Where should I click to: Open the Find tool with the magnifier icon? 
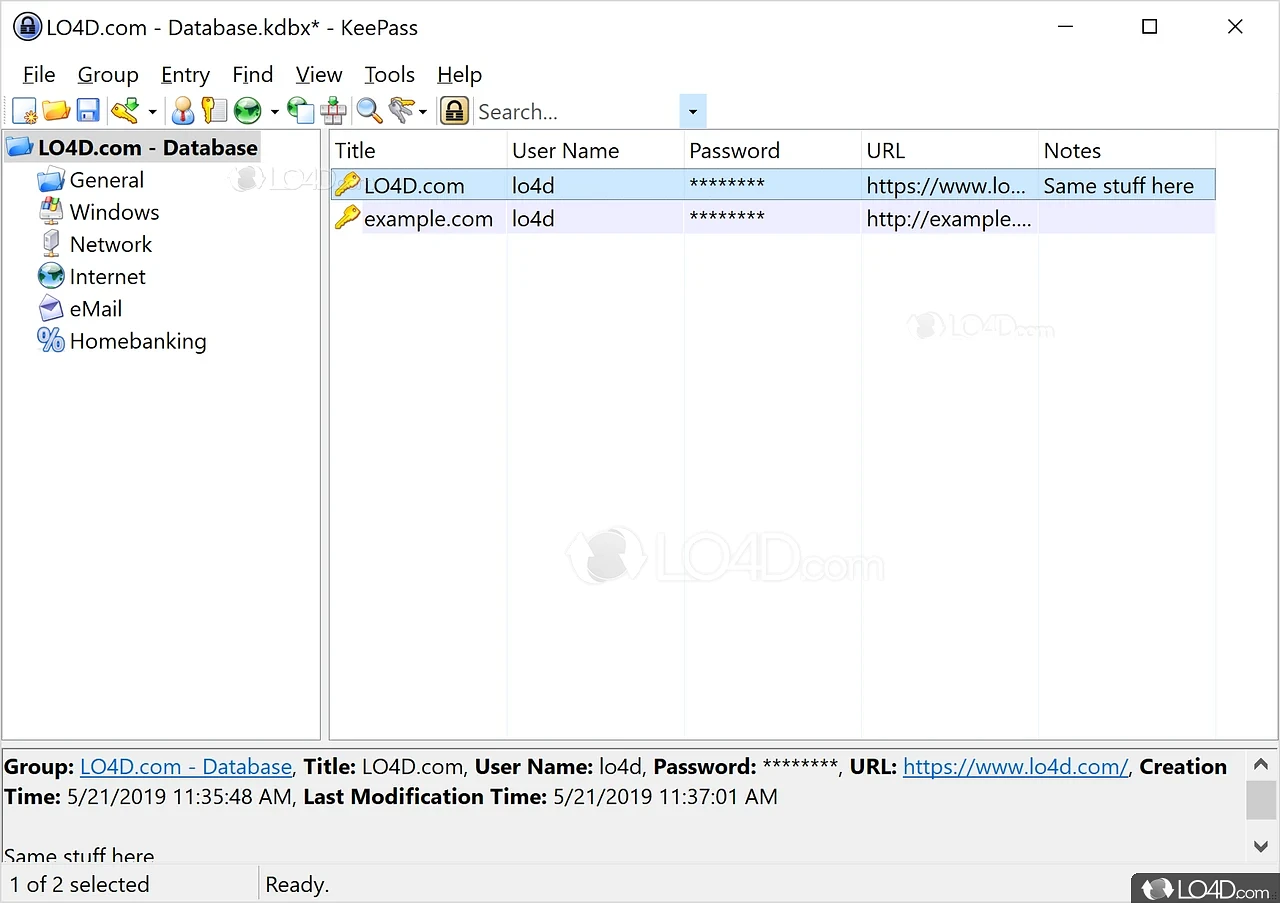tap(369, 110)
